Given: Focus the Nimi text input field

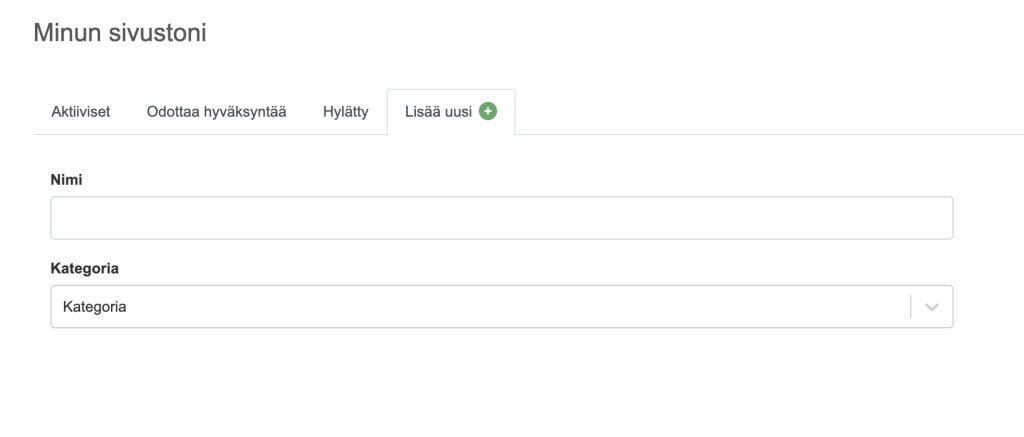Looking at the screenshot, I should click(501, 218).
